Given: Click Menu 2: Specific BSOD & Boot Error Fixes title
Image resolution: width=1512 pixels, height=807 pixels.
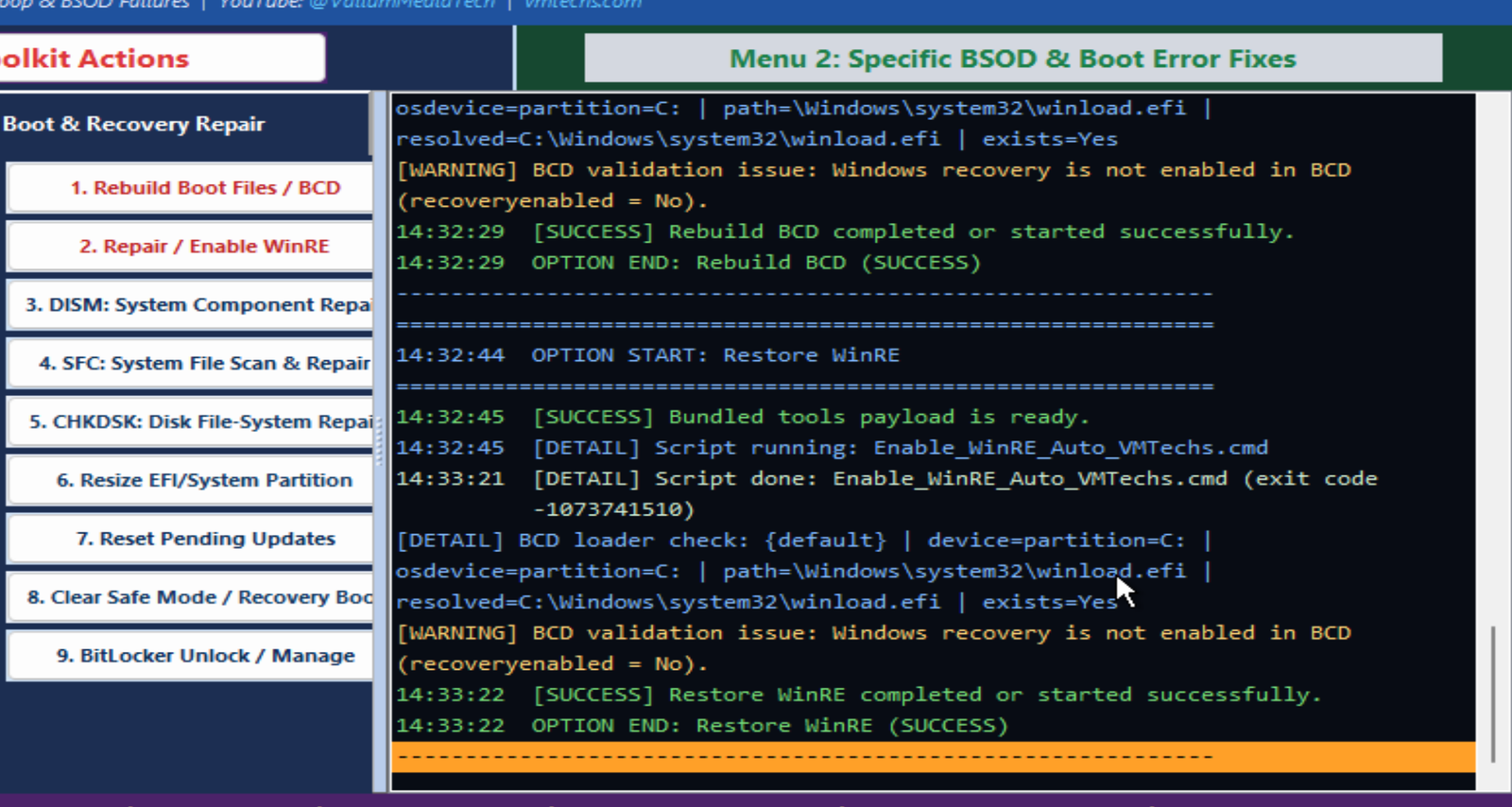Looking at the screenshot, I should pos(1013,59).
